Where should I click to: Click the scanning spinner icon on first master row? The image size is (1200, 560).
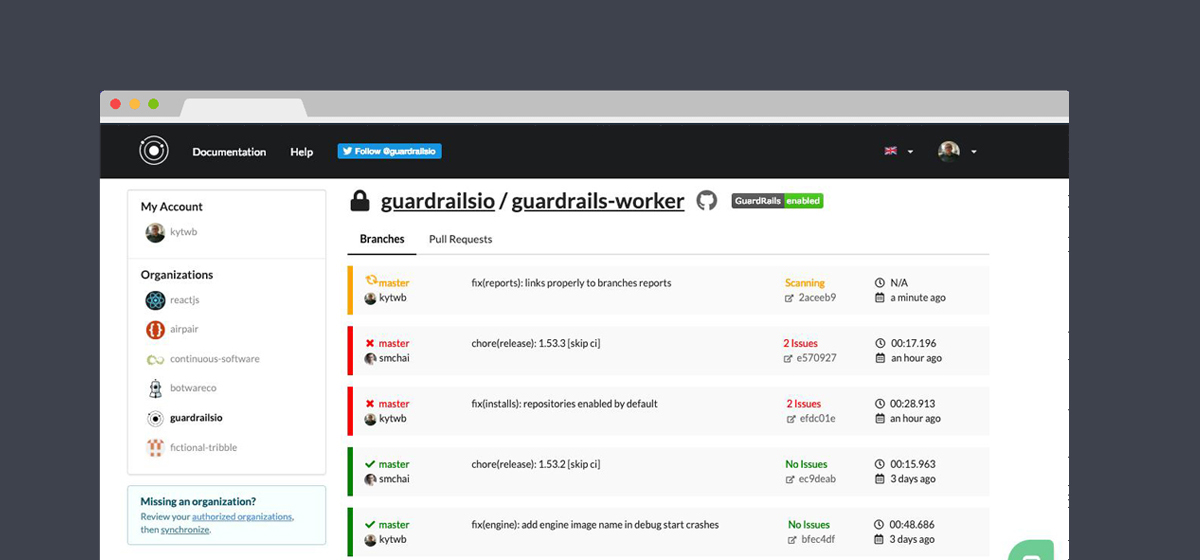(x=371, y=281)
